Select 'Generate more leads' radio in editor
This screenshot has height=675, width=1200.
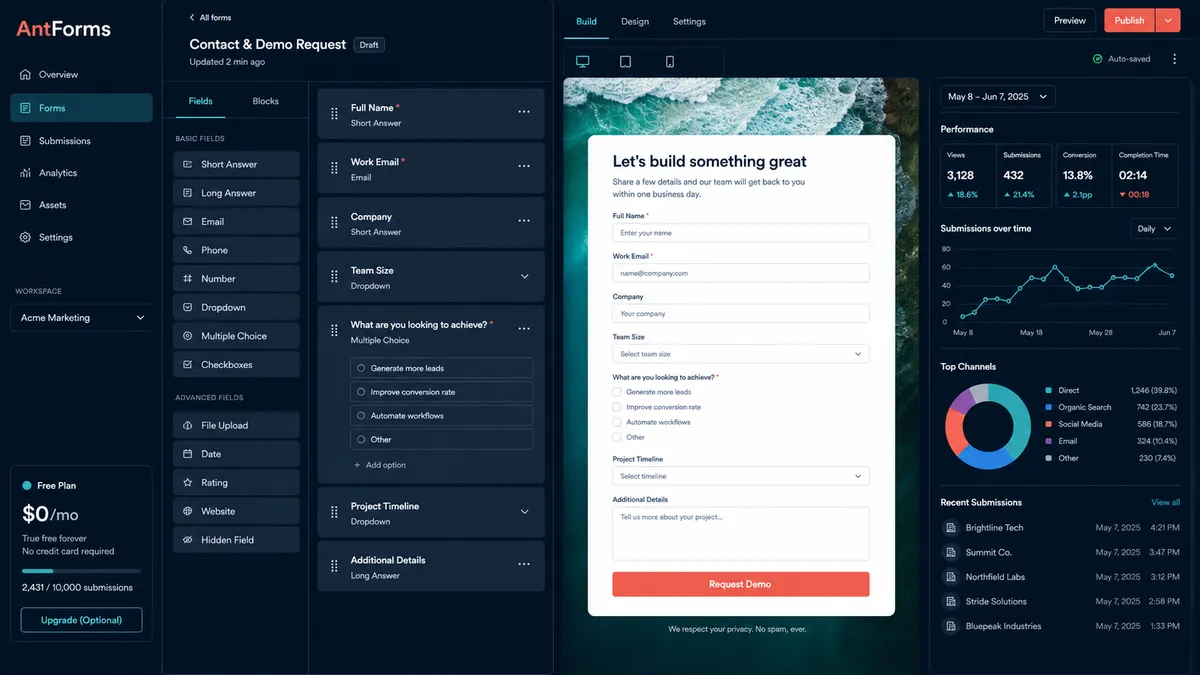[361, 368]
